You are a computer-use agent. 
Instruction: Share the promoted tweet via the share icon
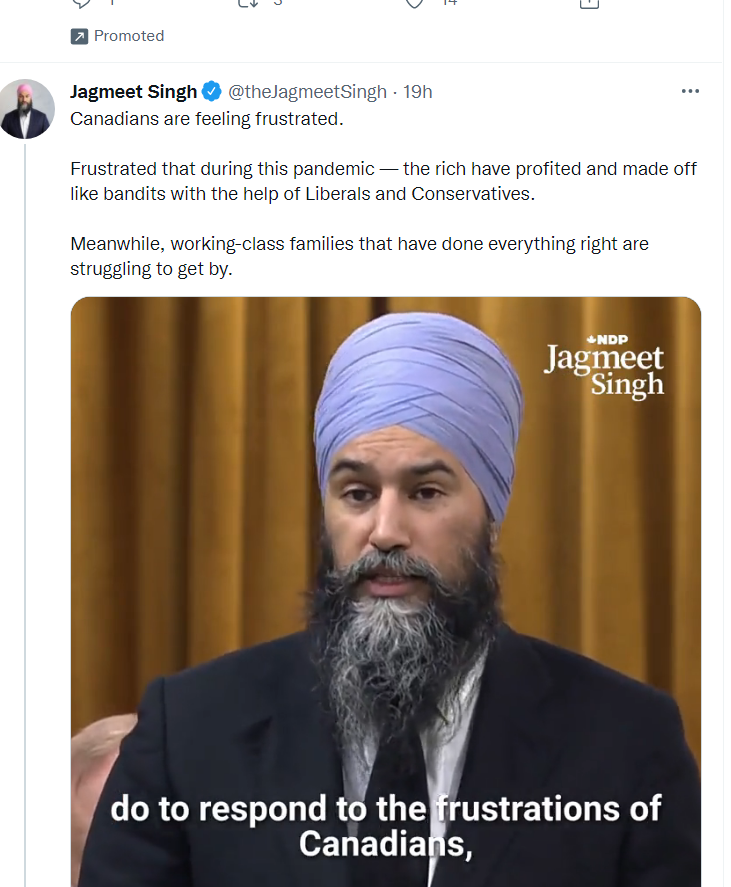point(589,3)
